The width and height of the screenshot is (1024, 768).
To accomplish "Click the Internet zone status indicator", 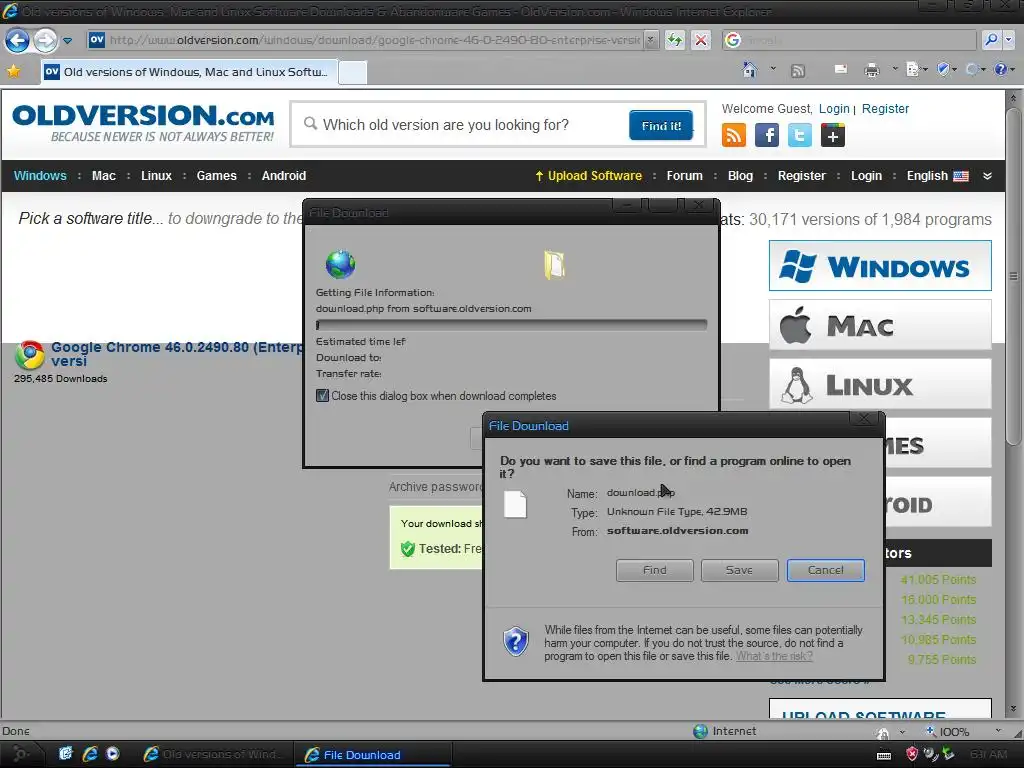I will [725, 731].
